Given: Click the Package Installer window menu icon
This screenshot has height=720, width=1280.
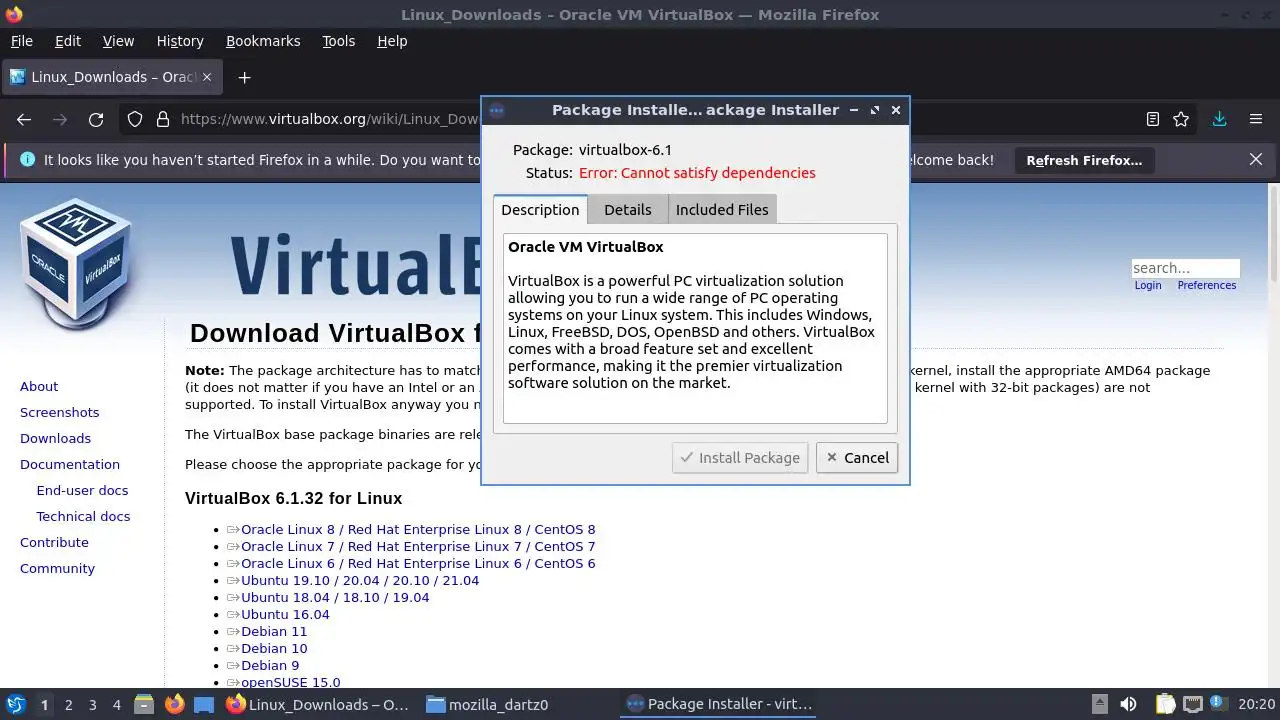Looking at the screenshot, I should (x=497, y=110).
